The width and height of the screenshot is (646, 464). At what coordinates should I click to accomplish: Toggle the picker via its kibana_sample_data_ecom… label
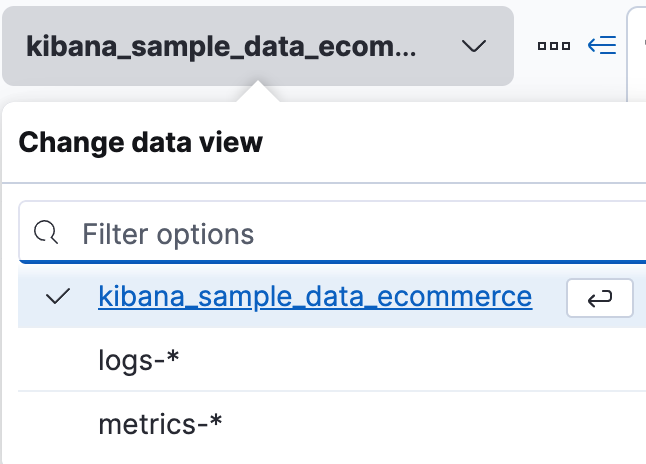click(220, 46)
